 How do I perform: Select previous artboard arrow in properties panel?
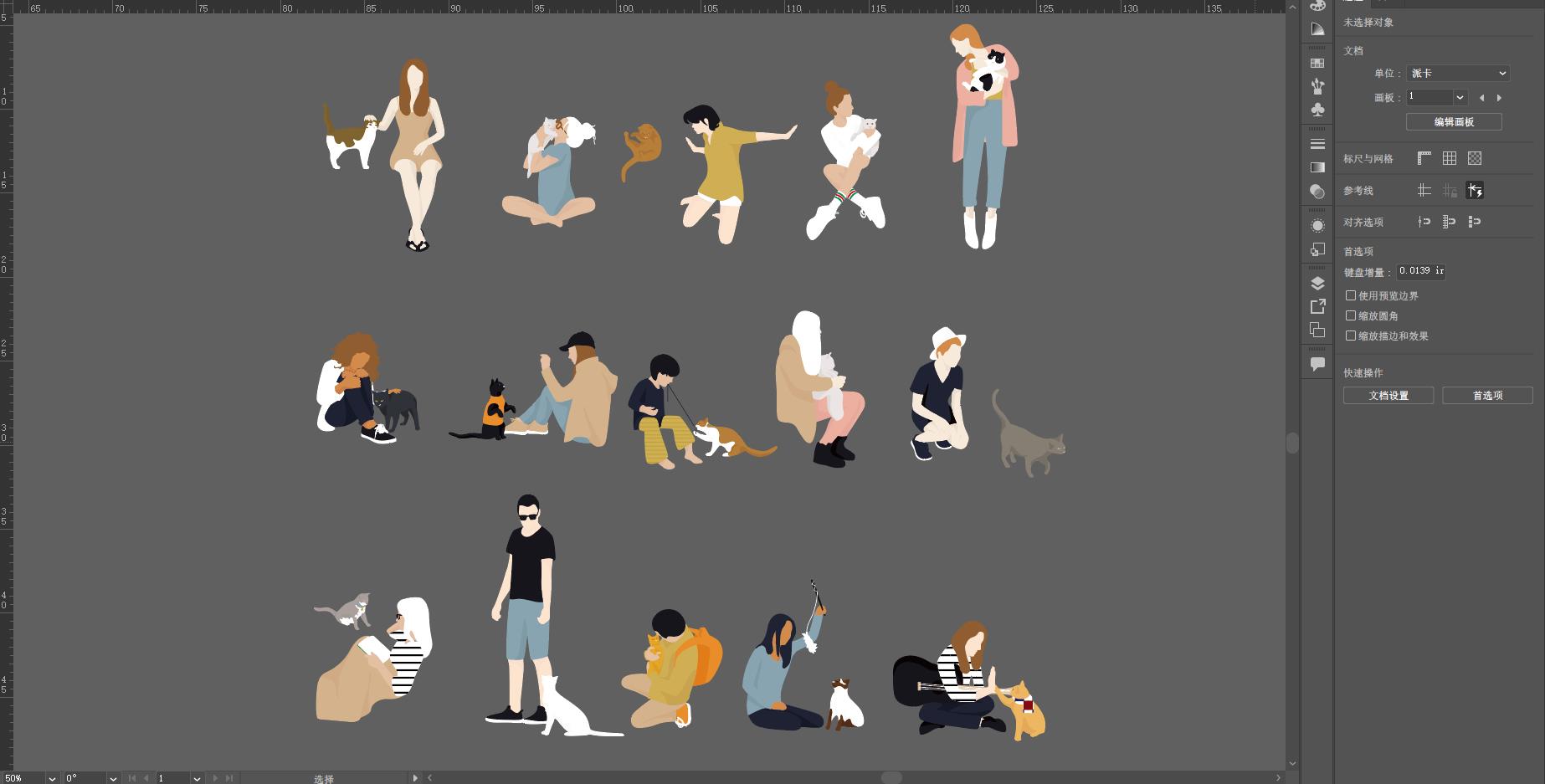[1482, 98]
